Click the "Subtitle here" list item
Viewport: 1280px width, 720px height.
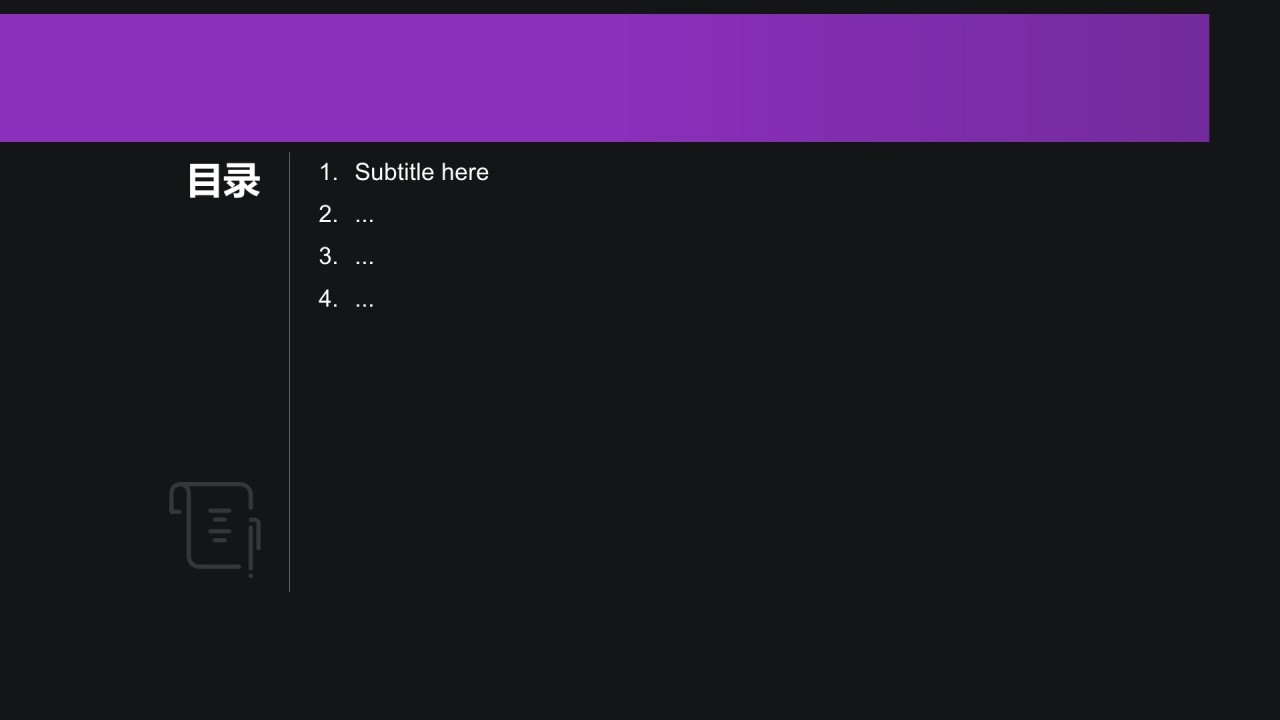(421, 172)
